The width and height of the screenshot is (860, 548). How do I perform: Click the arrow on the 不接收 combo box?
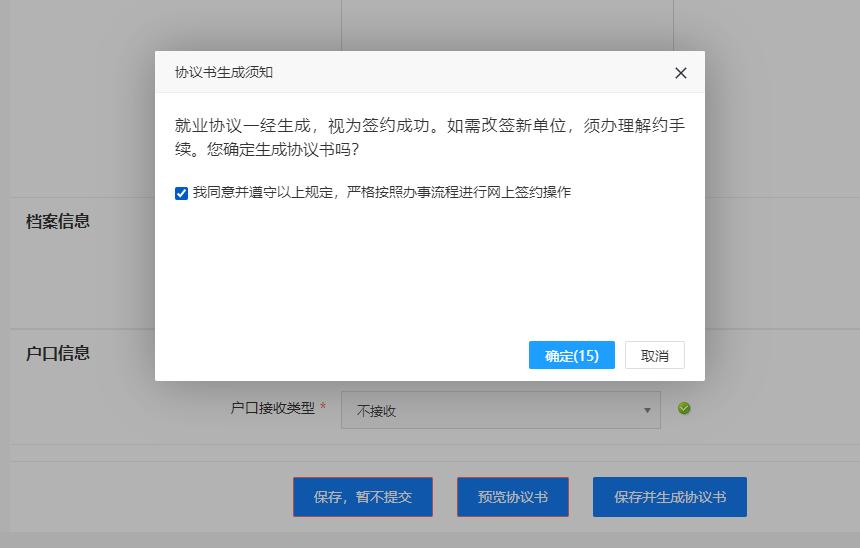(647, 410)
